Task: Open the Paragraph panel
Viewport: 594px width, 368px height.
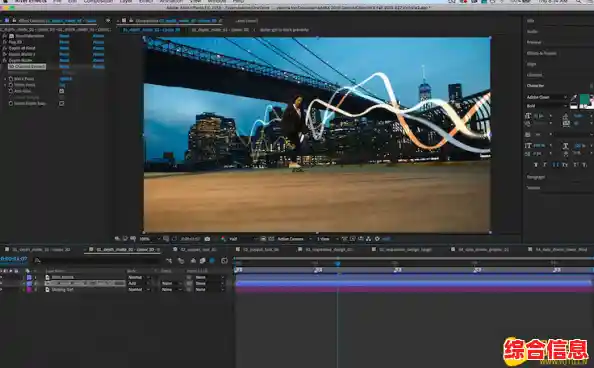Action: click(x=536, y=177)
